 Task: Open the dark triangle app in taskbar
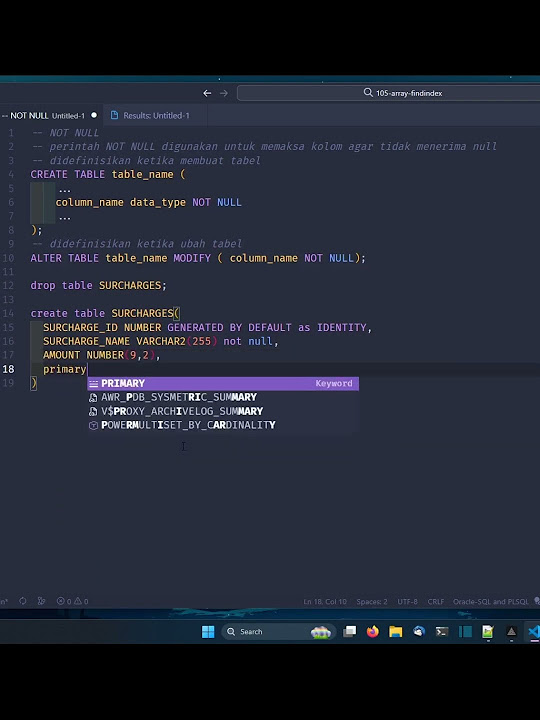tap(511, 632)
